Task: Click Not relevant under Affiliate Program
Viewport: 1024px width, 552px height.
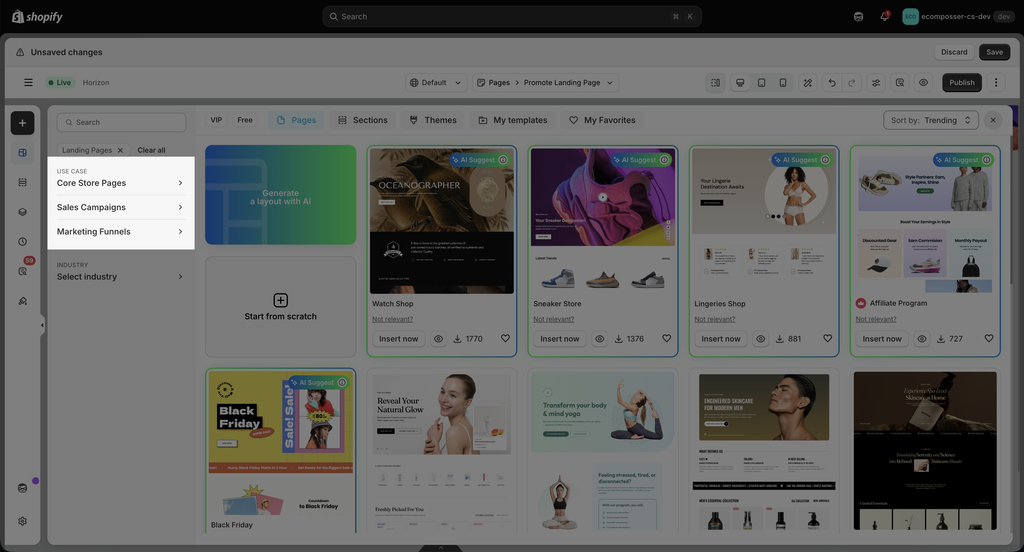Action: tap(876, 319)
